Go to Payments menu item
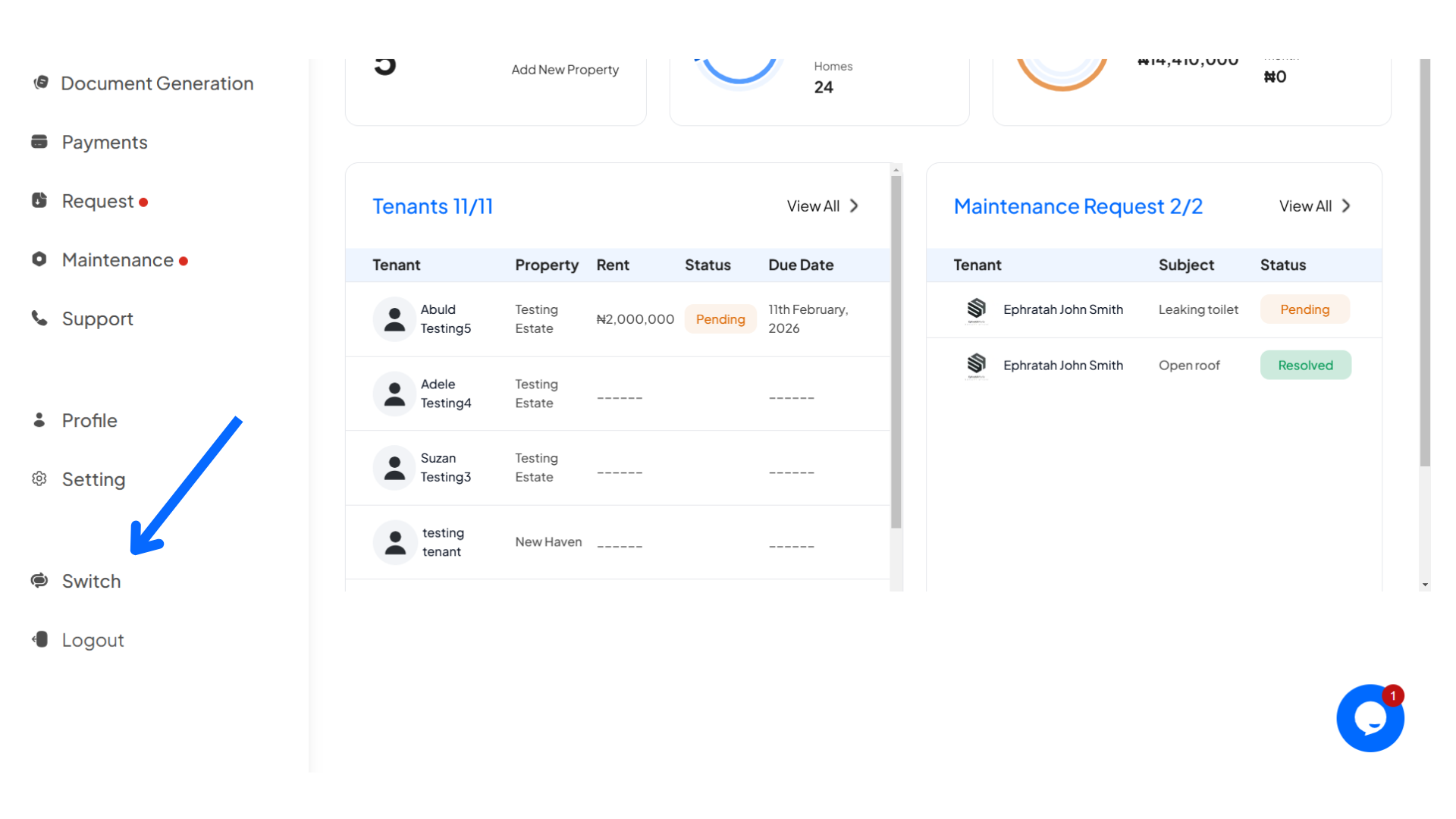1456x819 pixels. pos(105,142)
